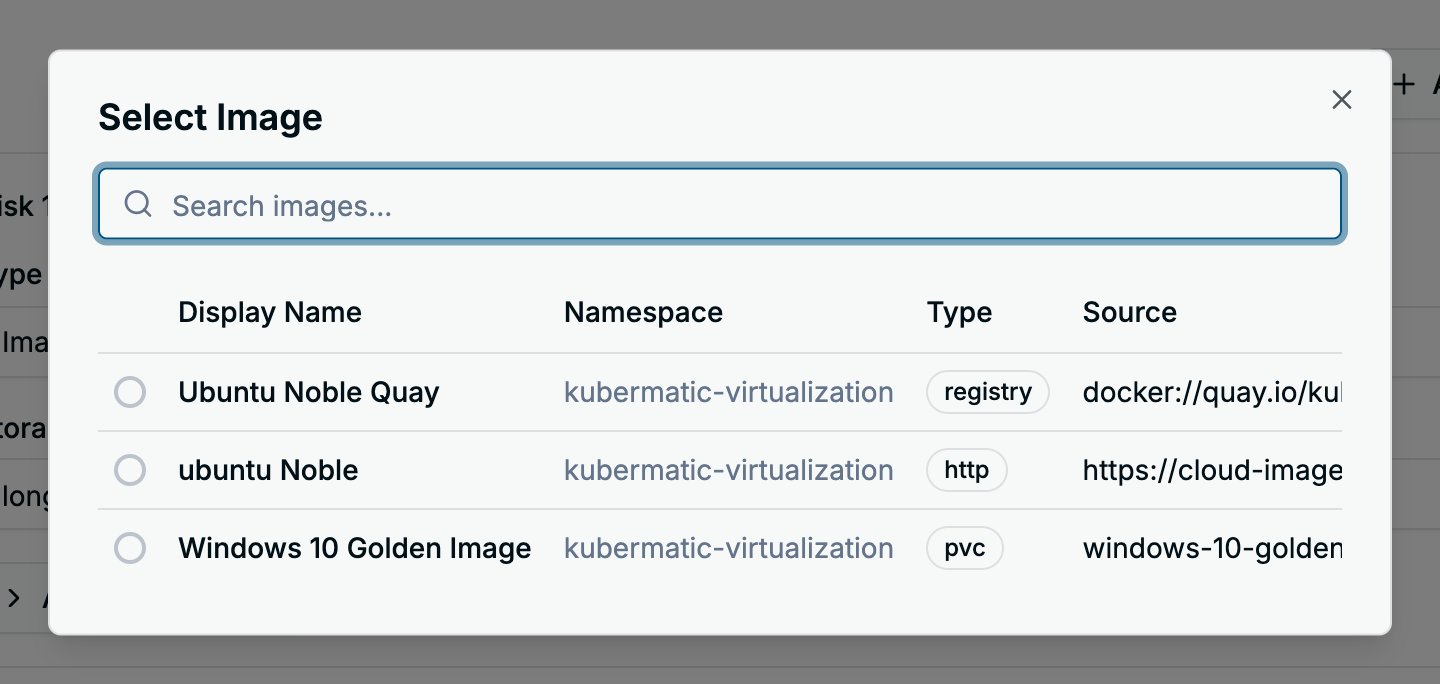Select the Windows 10 Golden Image radio button
This screenshot has height=684, width=1440.
pyautogui.click(x=130, y=548)
